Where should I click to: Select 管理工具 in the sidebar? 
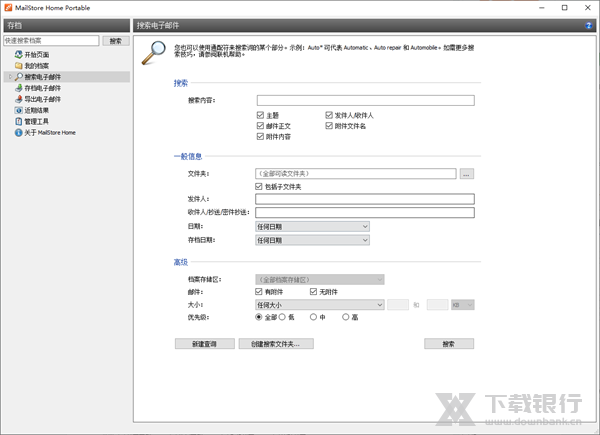point(37,121)
